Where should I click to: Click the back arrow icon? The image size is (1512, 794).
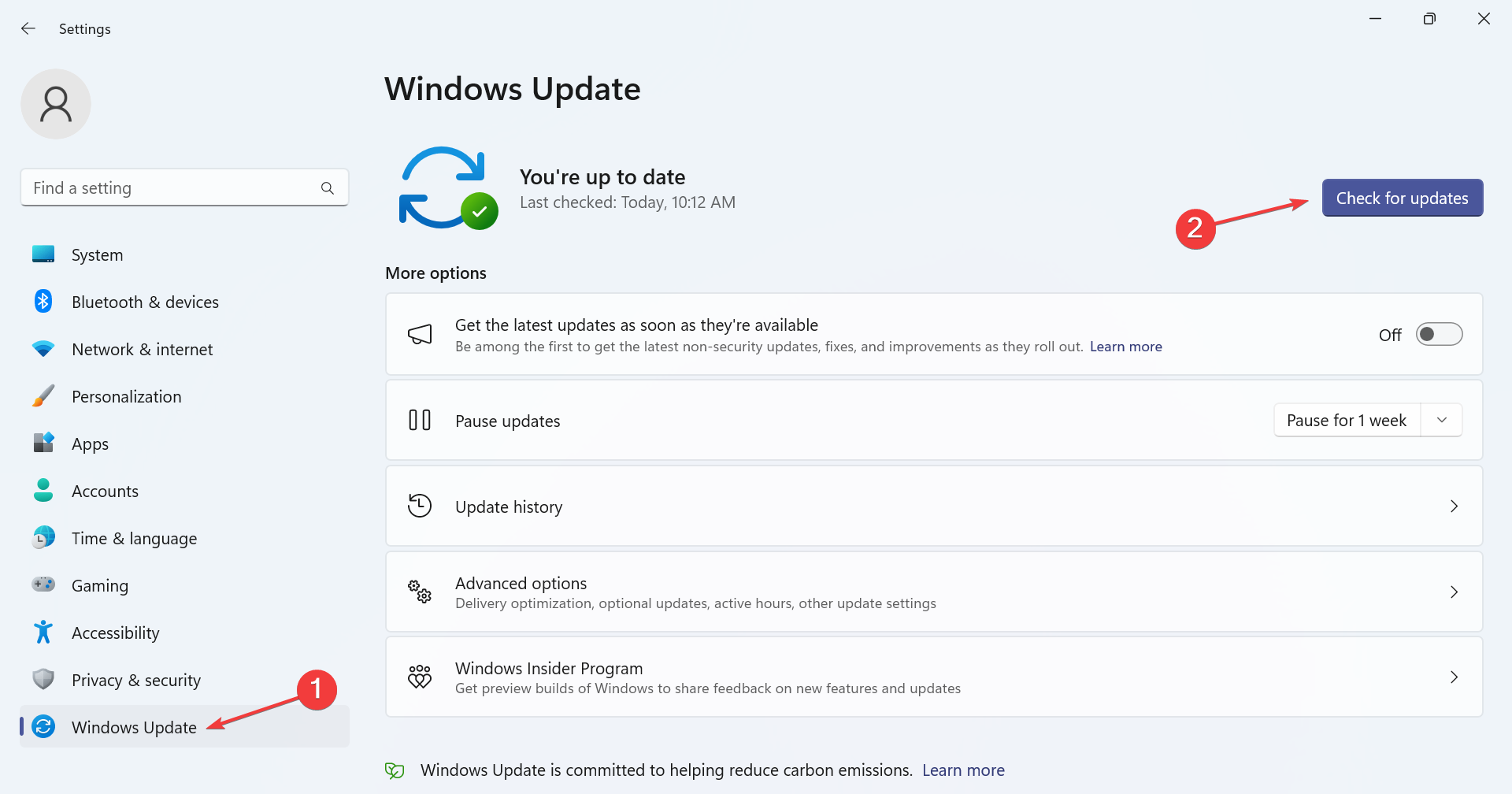tap(28, 28)
